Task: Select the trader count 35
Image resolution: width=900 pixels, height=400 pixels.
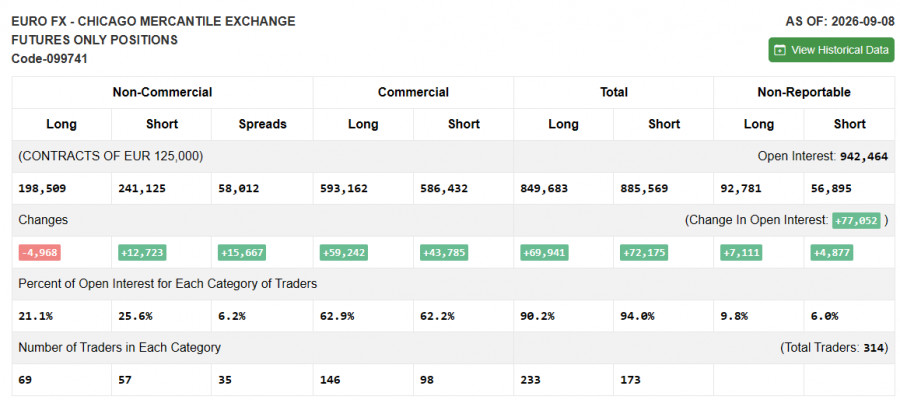Action: tap(225, 380)
